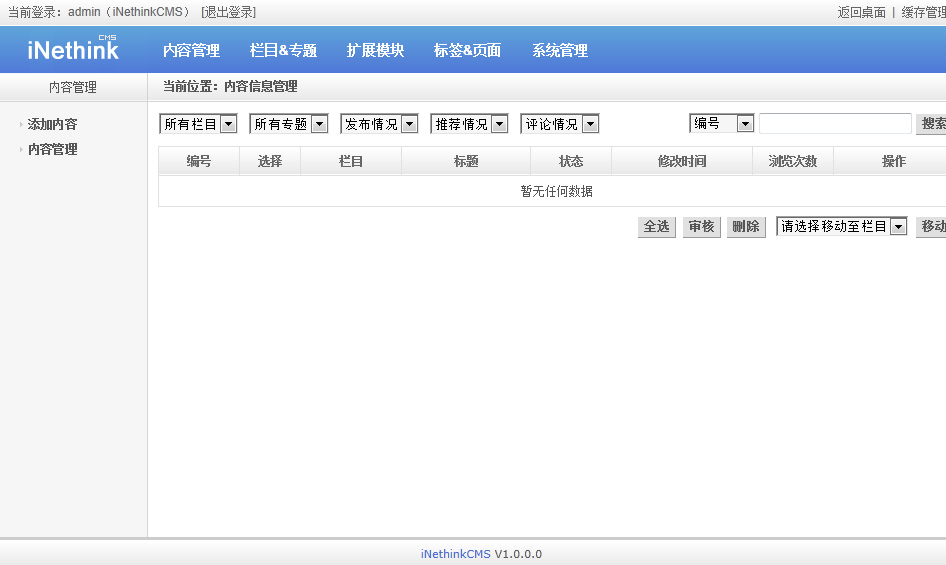Open the 标签&页面 menu
Screen dimensions: 946x565
(467, 51)
